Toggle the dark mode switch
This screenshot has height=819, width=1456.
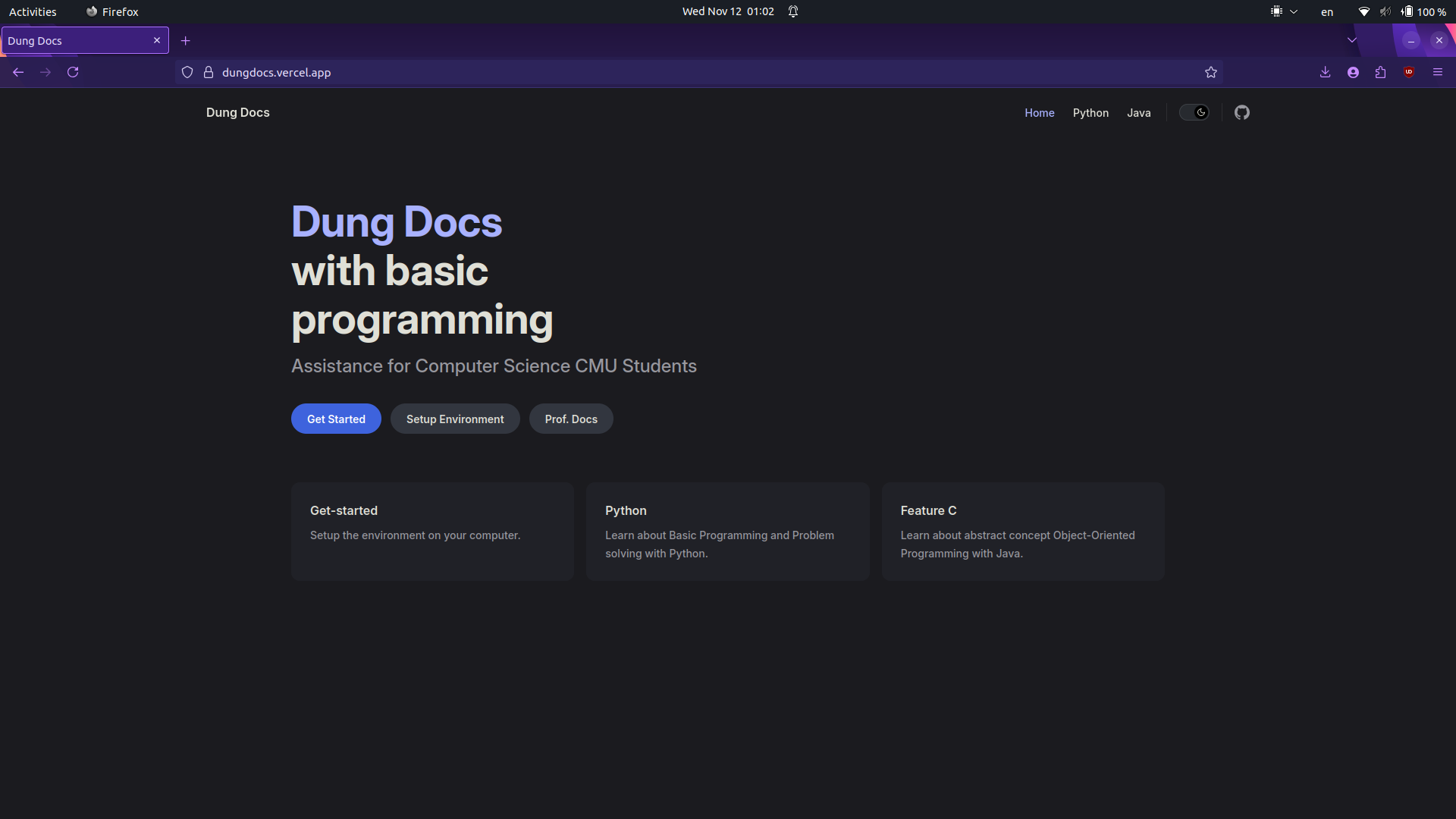(x=1194, y=112)
